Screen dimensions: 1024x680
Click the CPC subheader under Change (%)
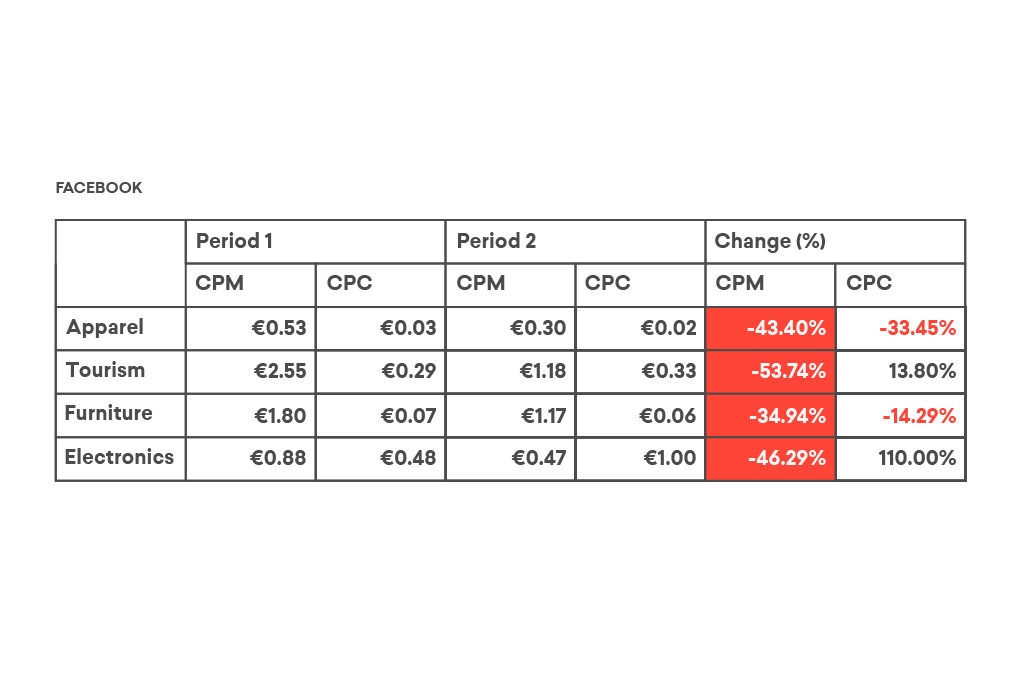point(869,284)
